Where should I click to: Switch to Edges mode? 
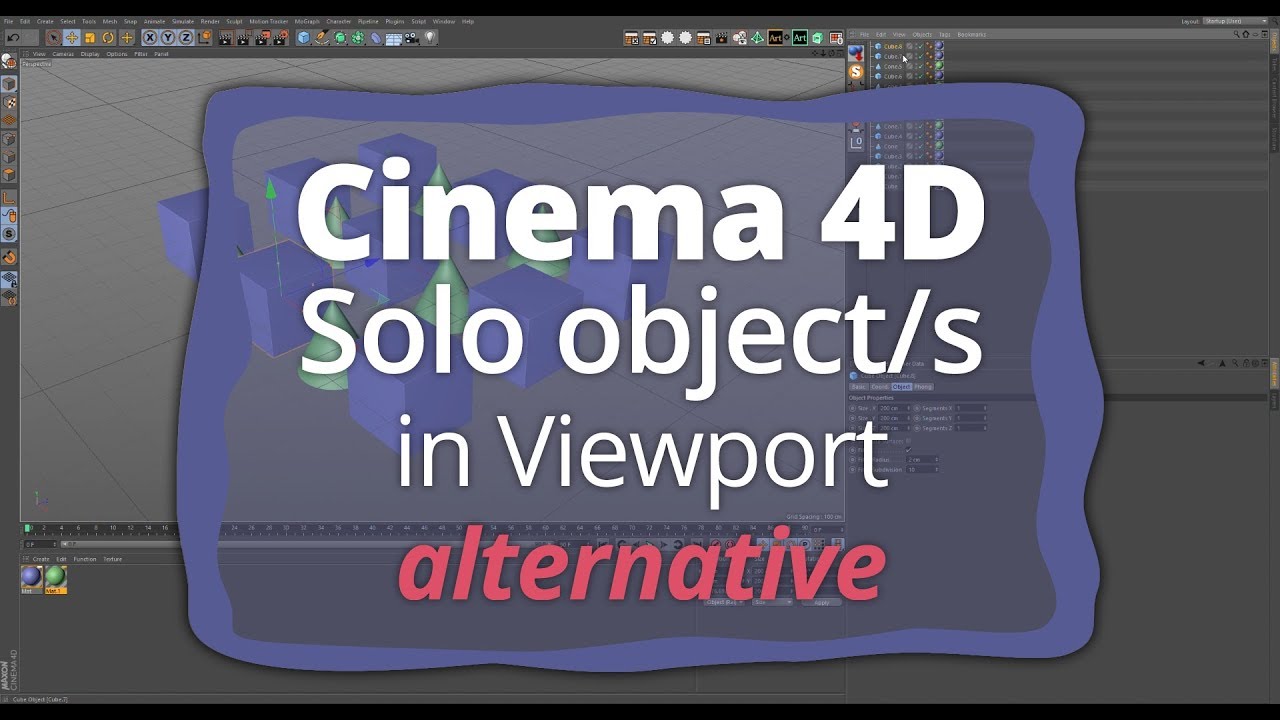click(9, 157)
